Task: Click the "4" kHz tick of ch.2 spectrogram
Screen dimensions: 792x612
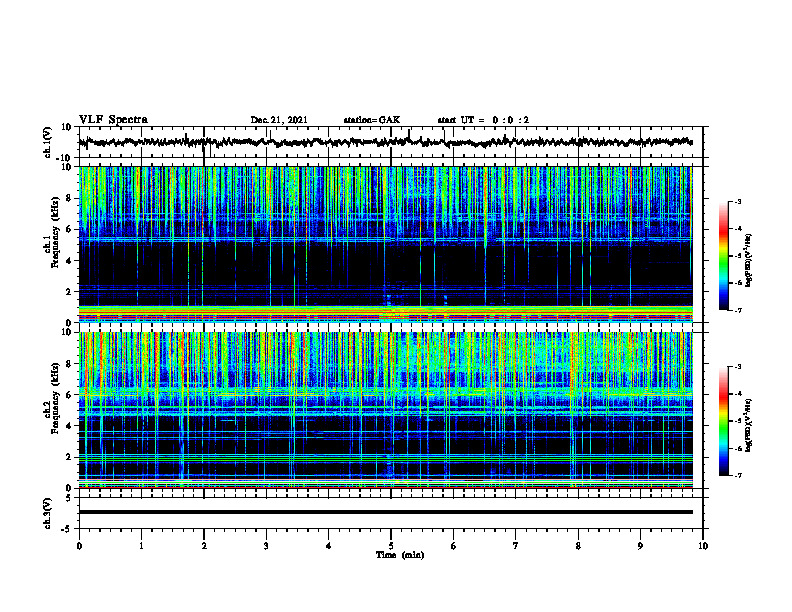Action: (x=69, y=426)
